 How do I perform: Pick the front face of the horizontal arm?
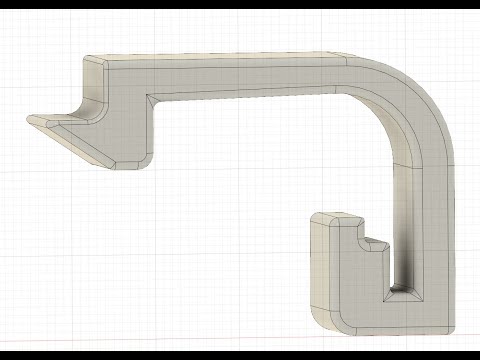233,78
